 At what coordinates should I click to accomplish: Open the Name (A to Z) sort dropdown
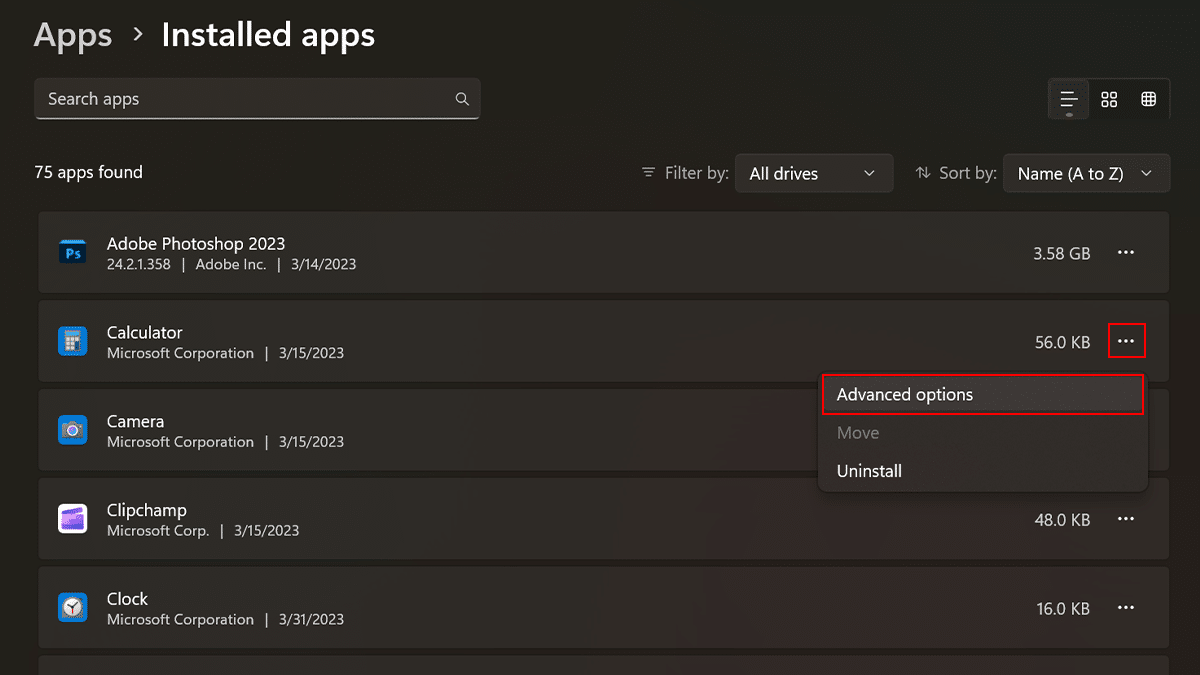click(1085, 173)
